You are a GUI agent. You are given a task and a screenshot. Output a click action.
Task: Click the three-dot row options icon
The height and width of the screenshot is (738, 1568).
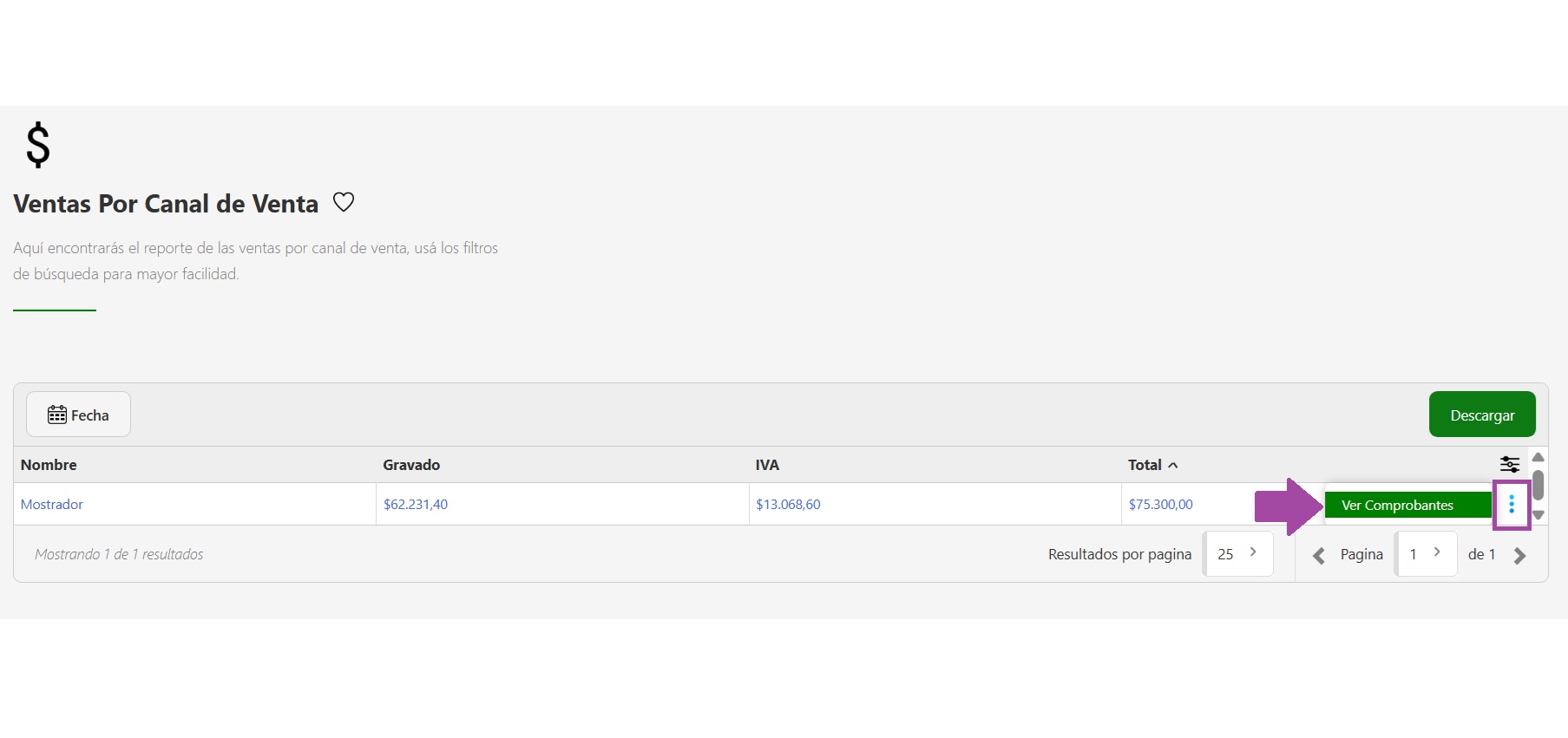click(x=1511, y=504)
